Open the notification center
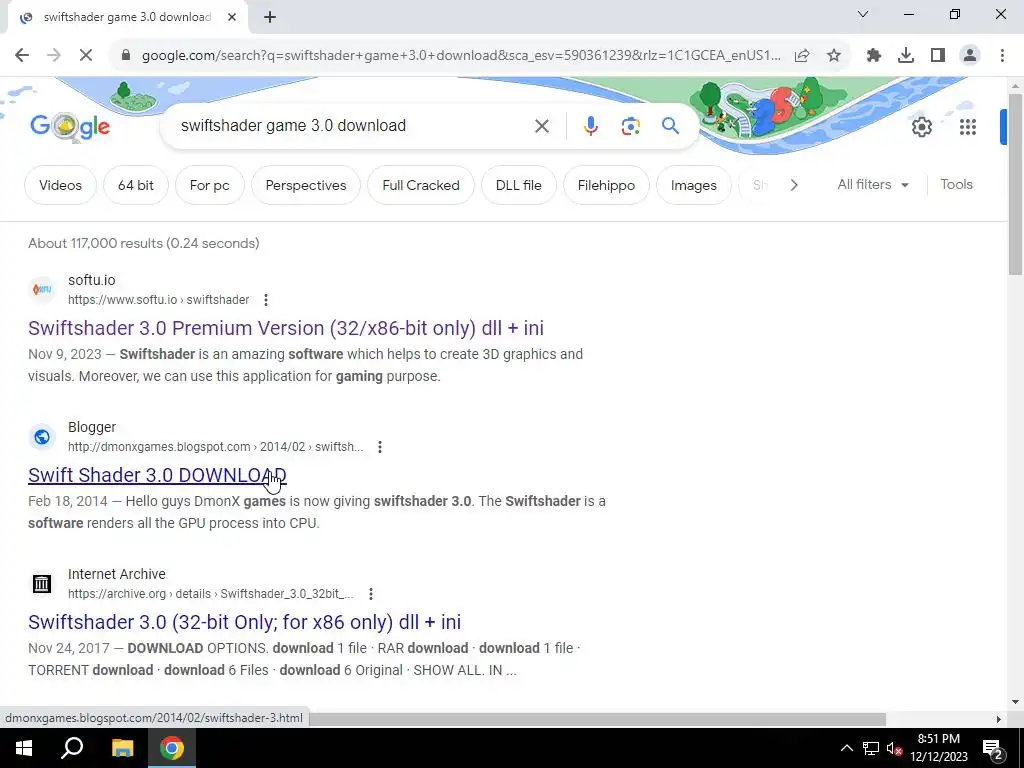 click(x=993, y=748)
